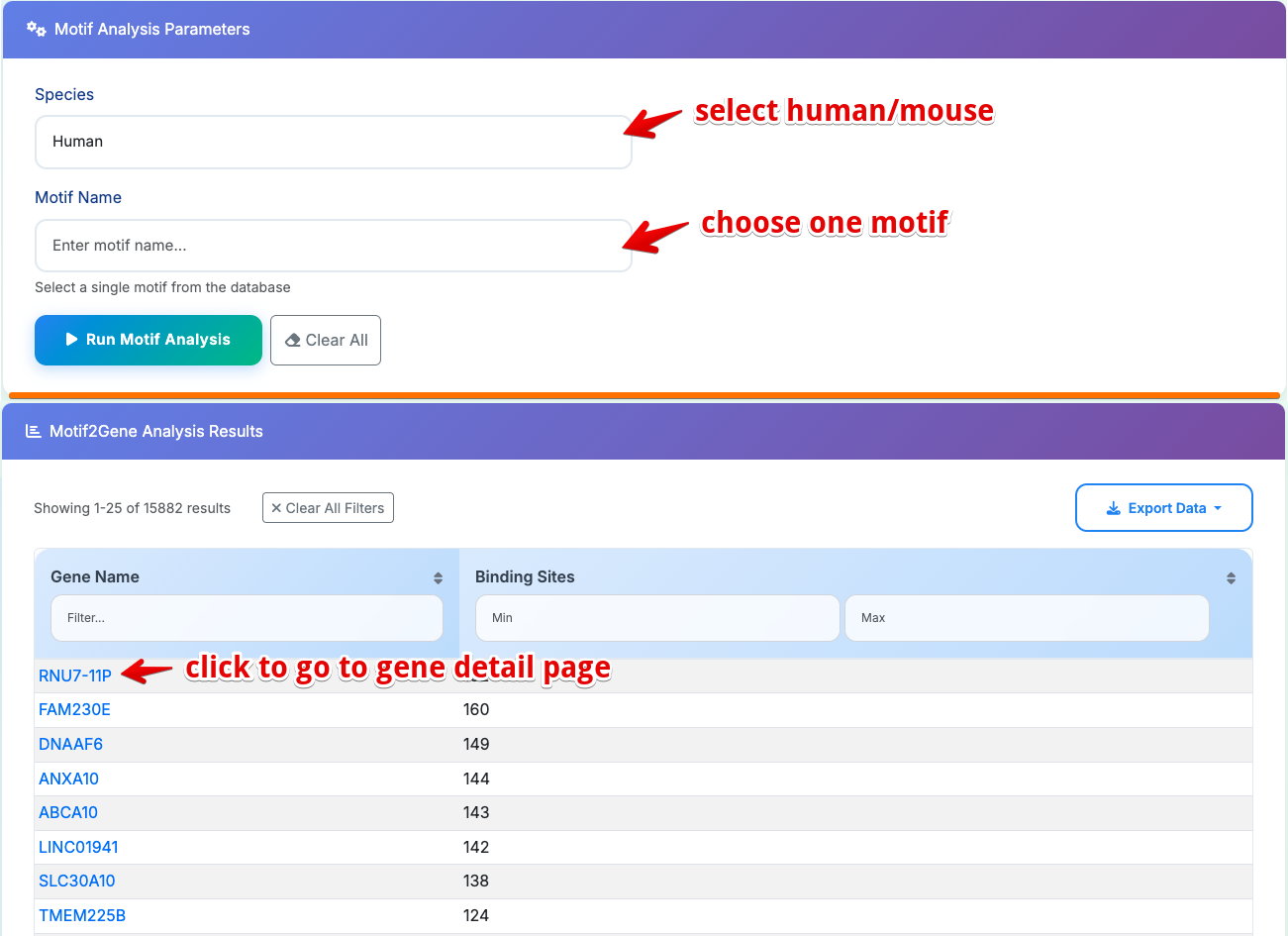
Task: Visit the LINC01941 gene detail page
Action: click(x=78, y=847)
